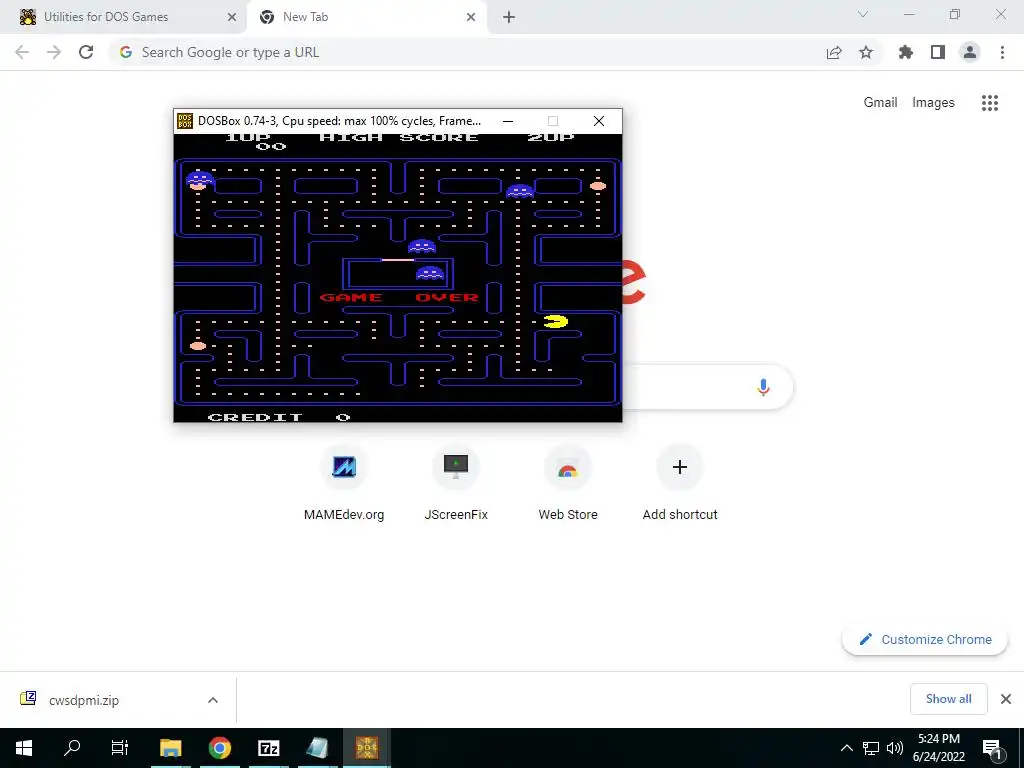This screenshot has width=1024, height=768.
Task: Click the Customize Chrome button
Action: point(925,639)
